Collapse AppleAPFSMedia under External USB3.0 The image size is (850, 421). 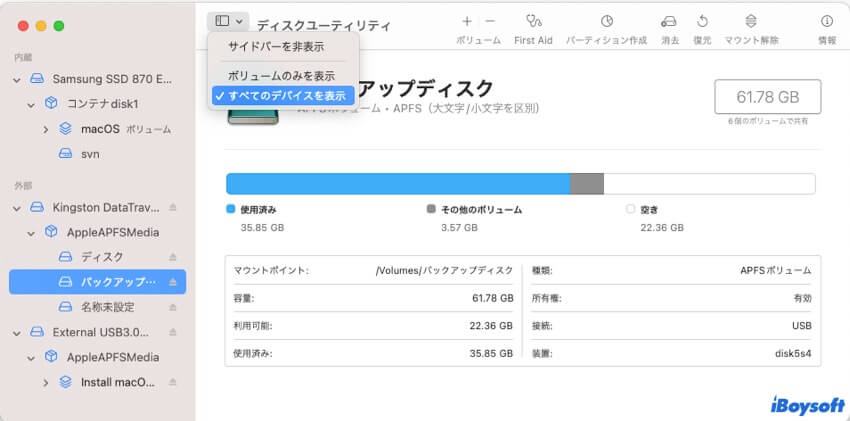tap(31, 358)
